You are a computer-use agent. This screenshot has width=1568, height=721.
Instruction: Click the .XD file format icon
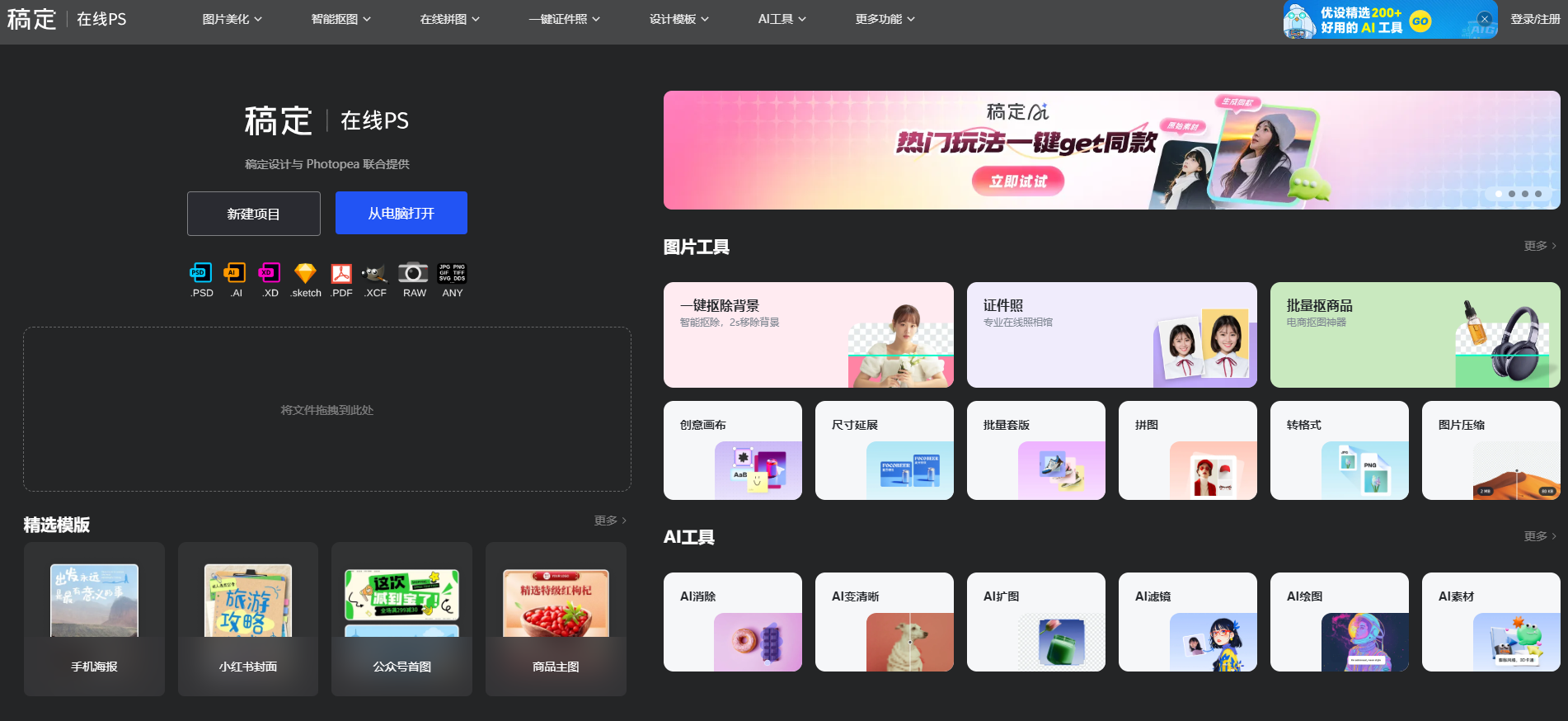coord(270,272)
